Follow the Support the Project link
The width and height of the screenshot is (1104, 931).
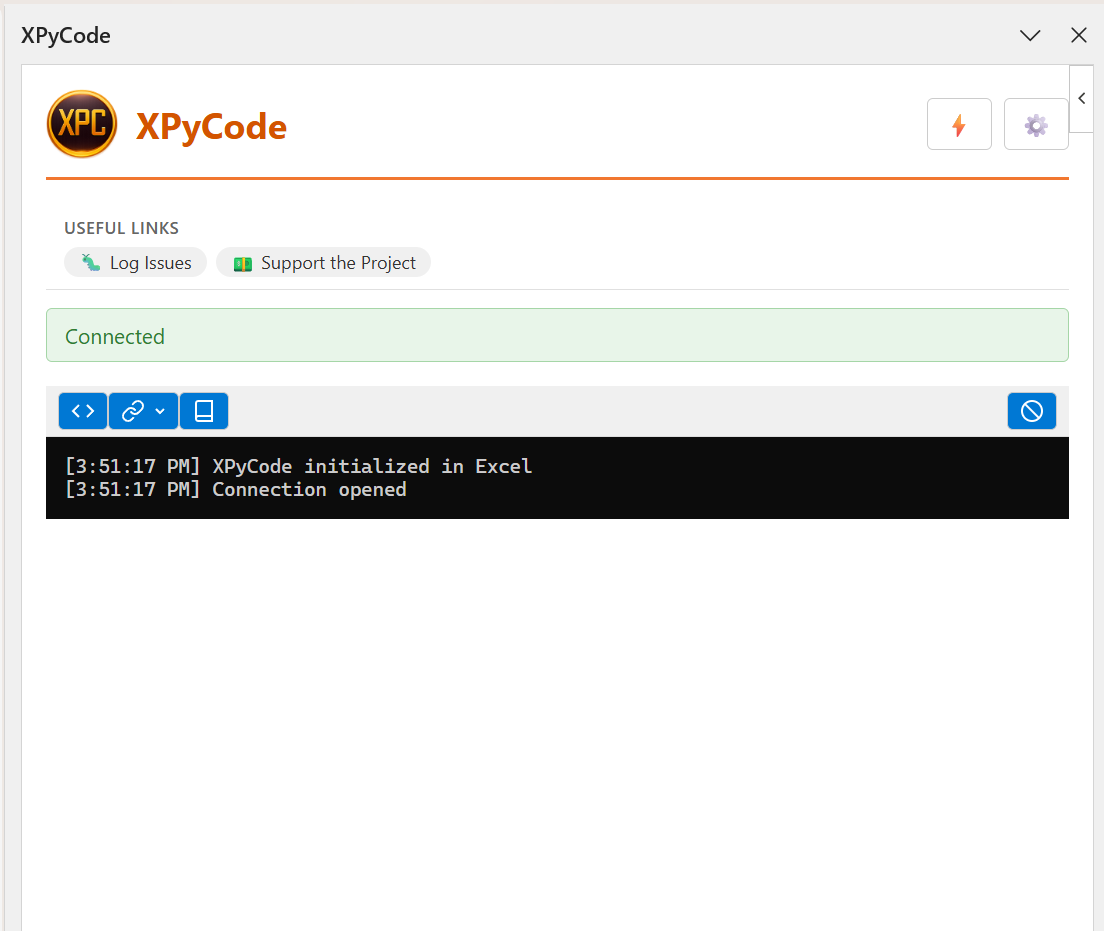338,263
